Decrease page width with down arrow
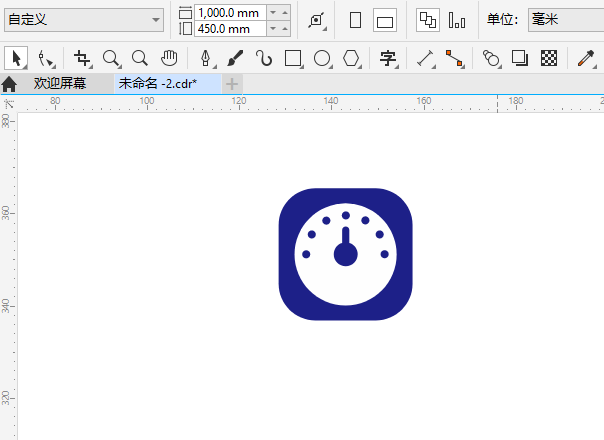This screenshot has width=604, height=440. pos(273,13)
